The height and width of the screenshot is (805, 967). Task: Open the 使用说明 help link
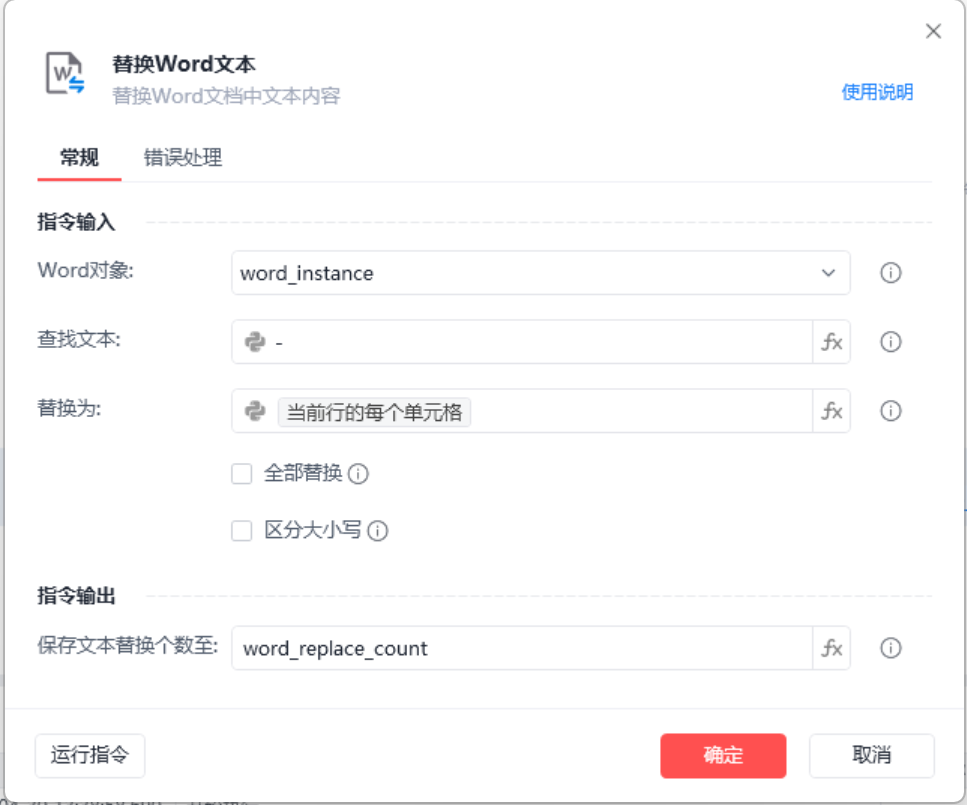point(877,92)
